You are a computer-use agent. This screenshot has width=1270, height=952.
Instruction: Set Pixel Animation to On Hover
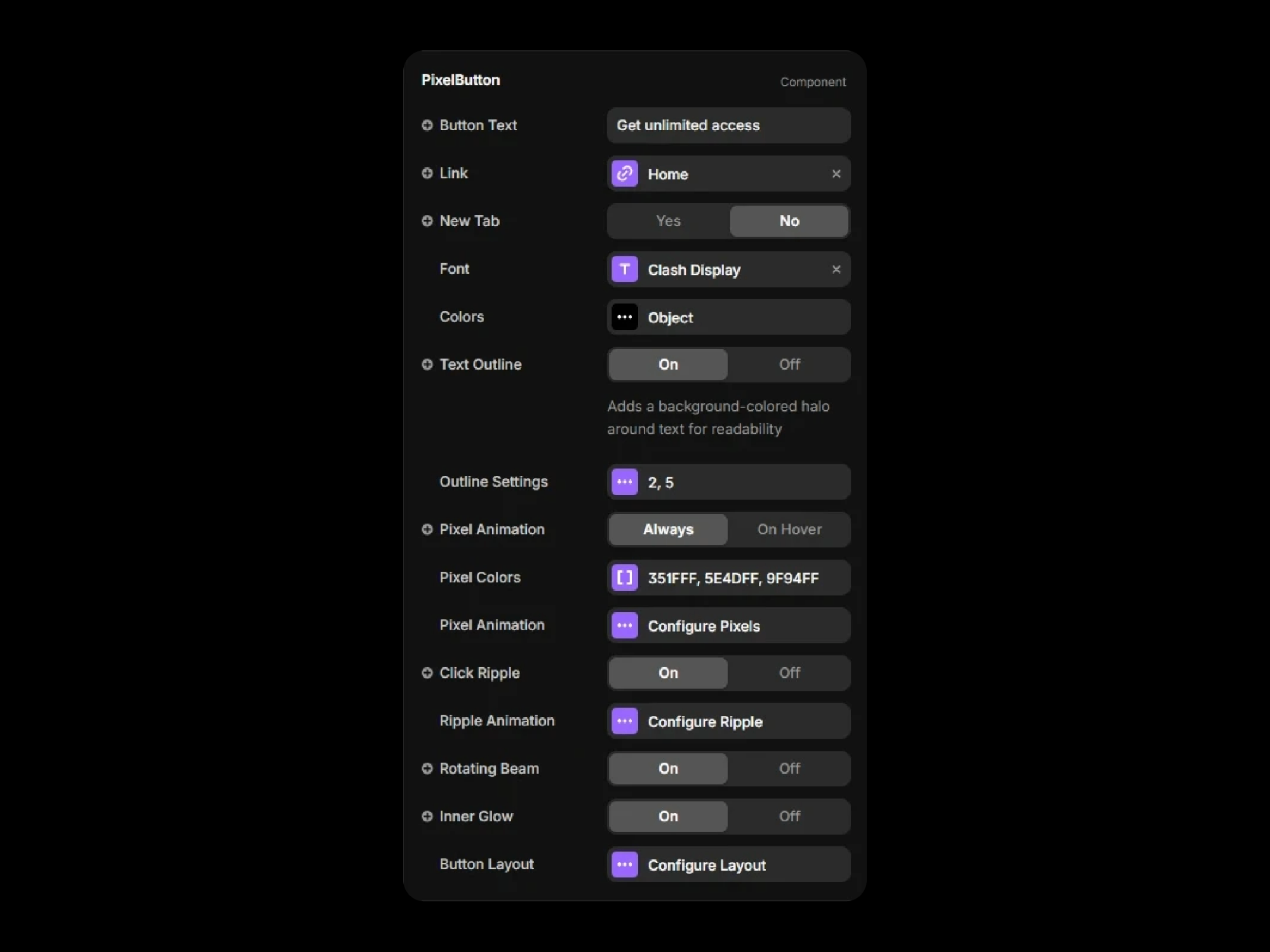(x=789, y=529)
